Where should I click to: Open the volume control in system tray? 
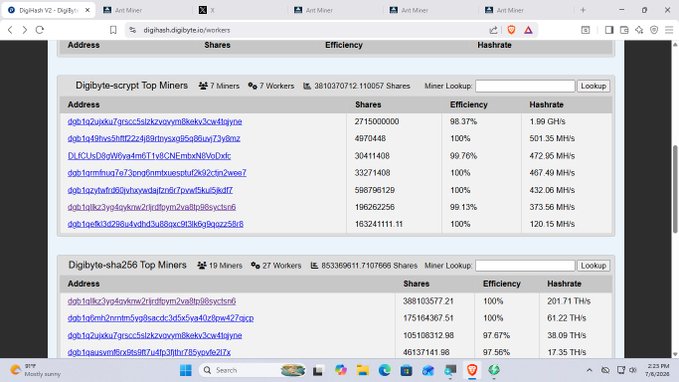click(633, 370)
